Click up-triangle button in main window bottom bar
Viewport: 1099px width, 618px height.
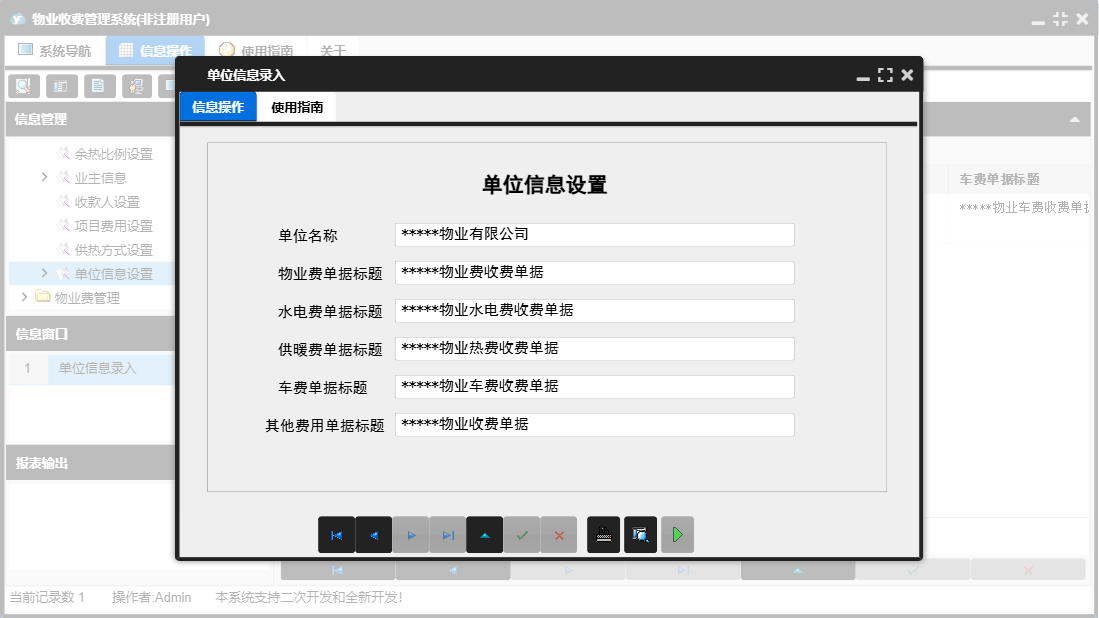point(798,570)
